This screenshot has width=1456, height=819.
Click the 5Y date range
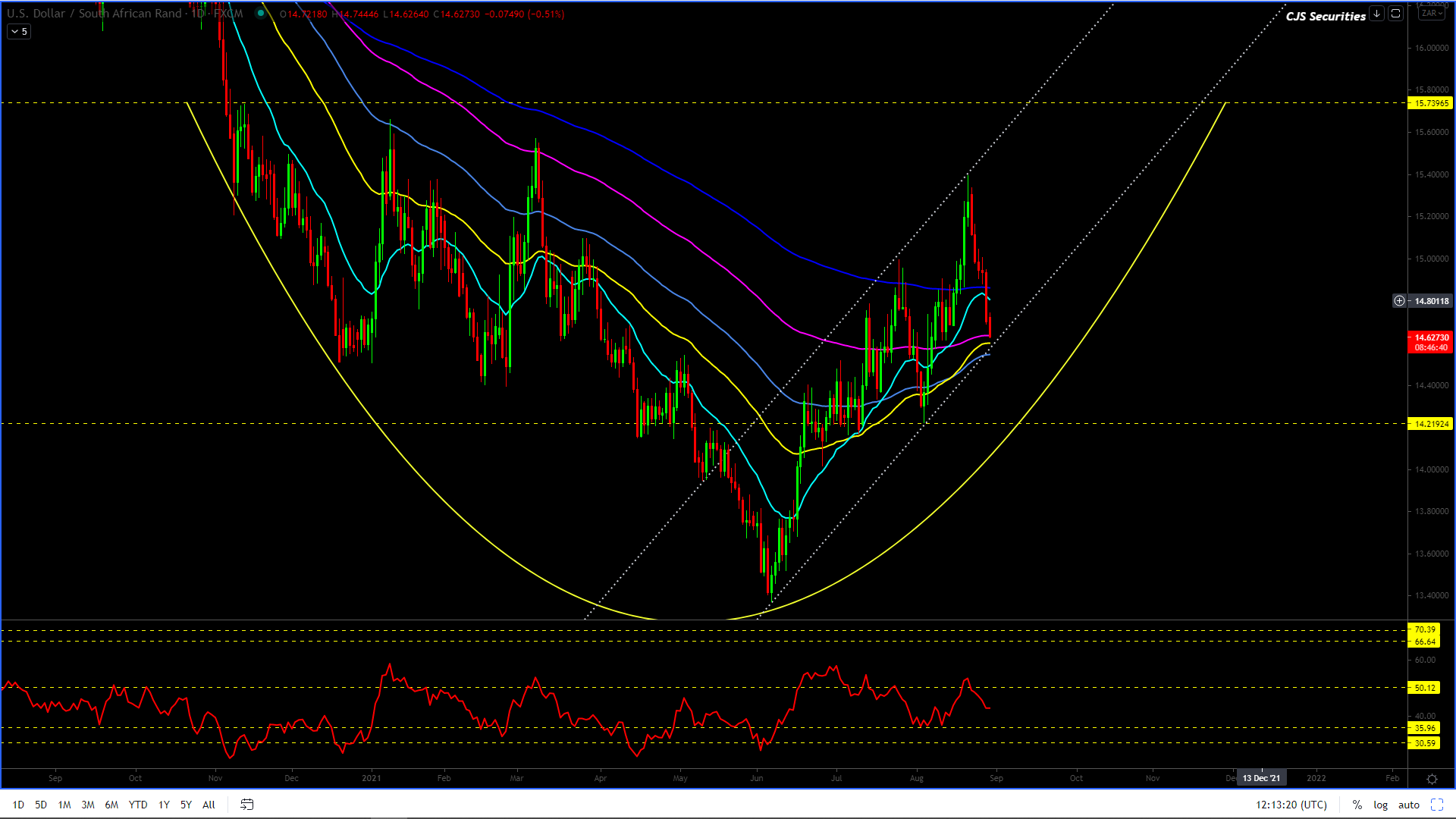click(186, 805)
